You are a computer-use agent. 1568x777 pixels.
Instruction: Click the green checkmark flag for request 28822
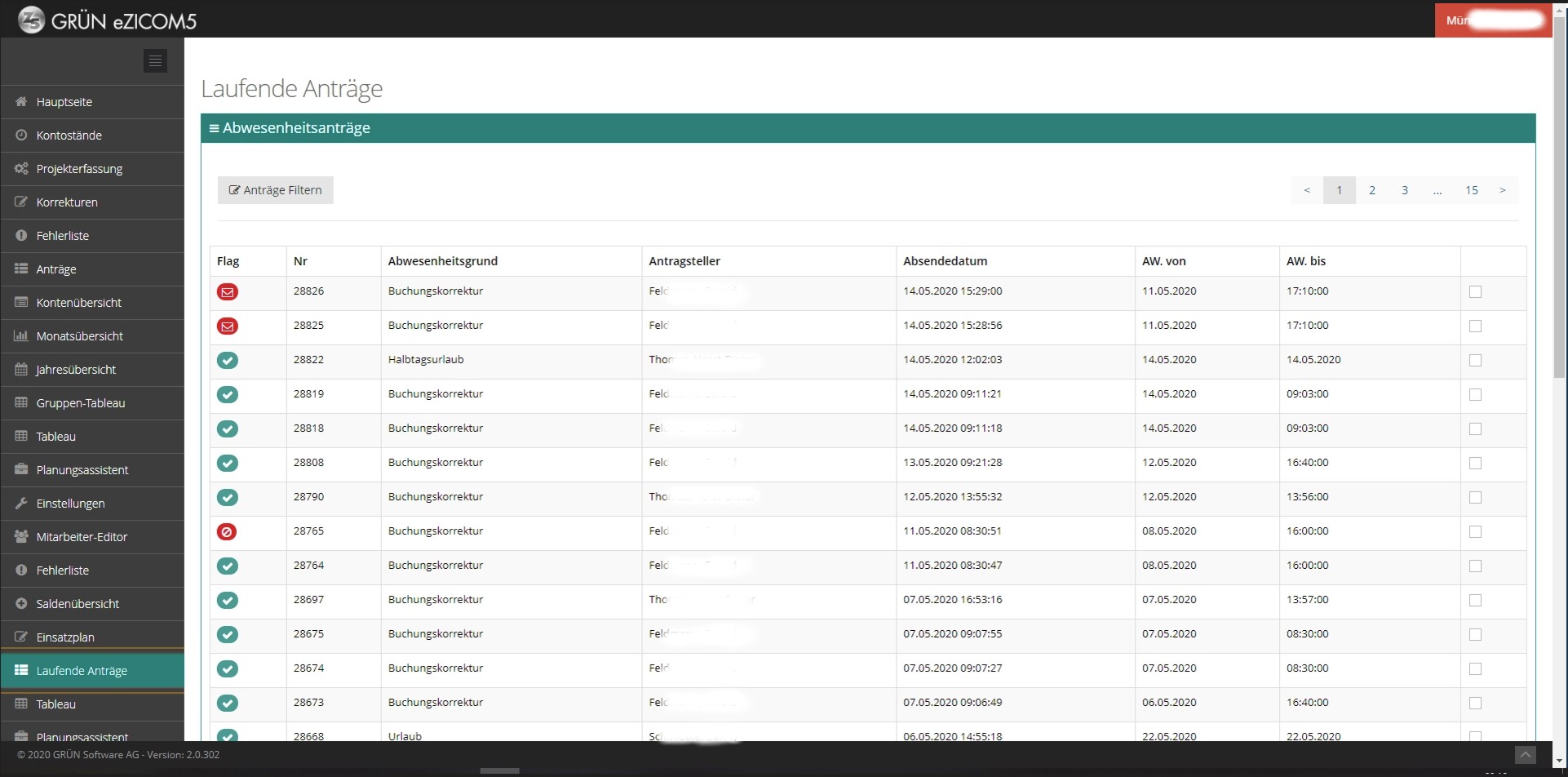[x=228, y=360]
